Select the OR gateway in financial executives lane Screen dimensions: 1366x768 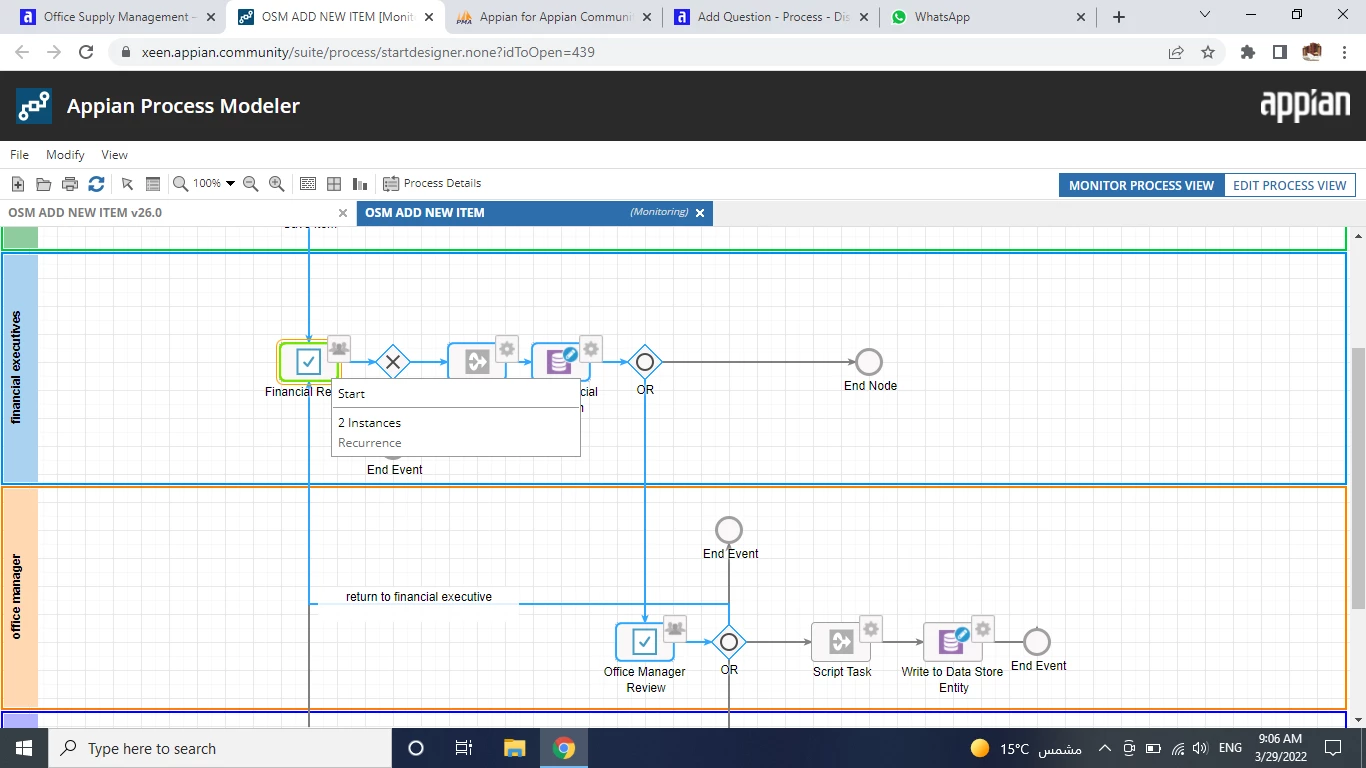pyautogui.click(x=645, y=362)
